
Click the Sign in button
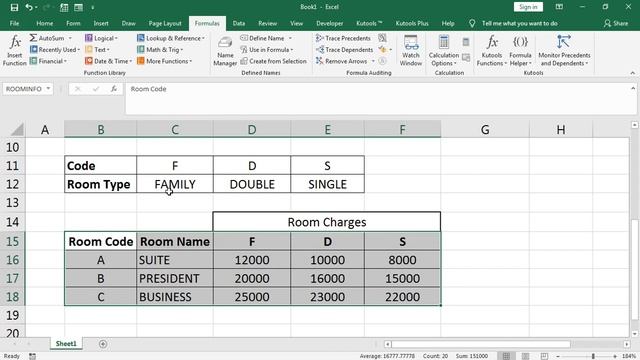(528, 7)
